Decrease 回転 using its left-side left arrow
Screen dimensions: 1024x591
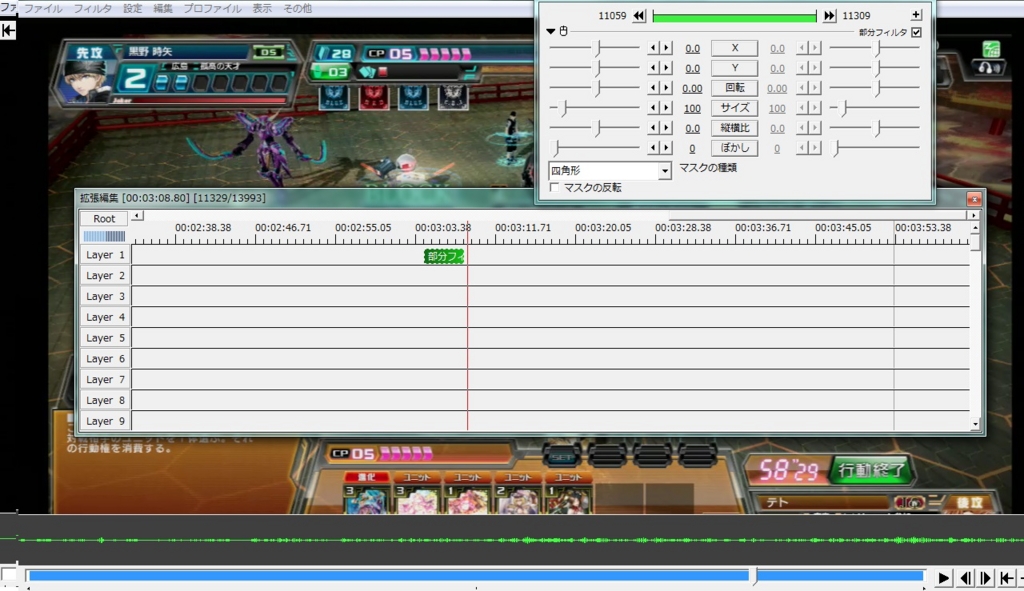point(653,88)
